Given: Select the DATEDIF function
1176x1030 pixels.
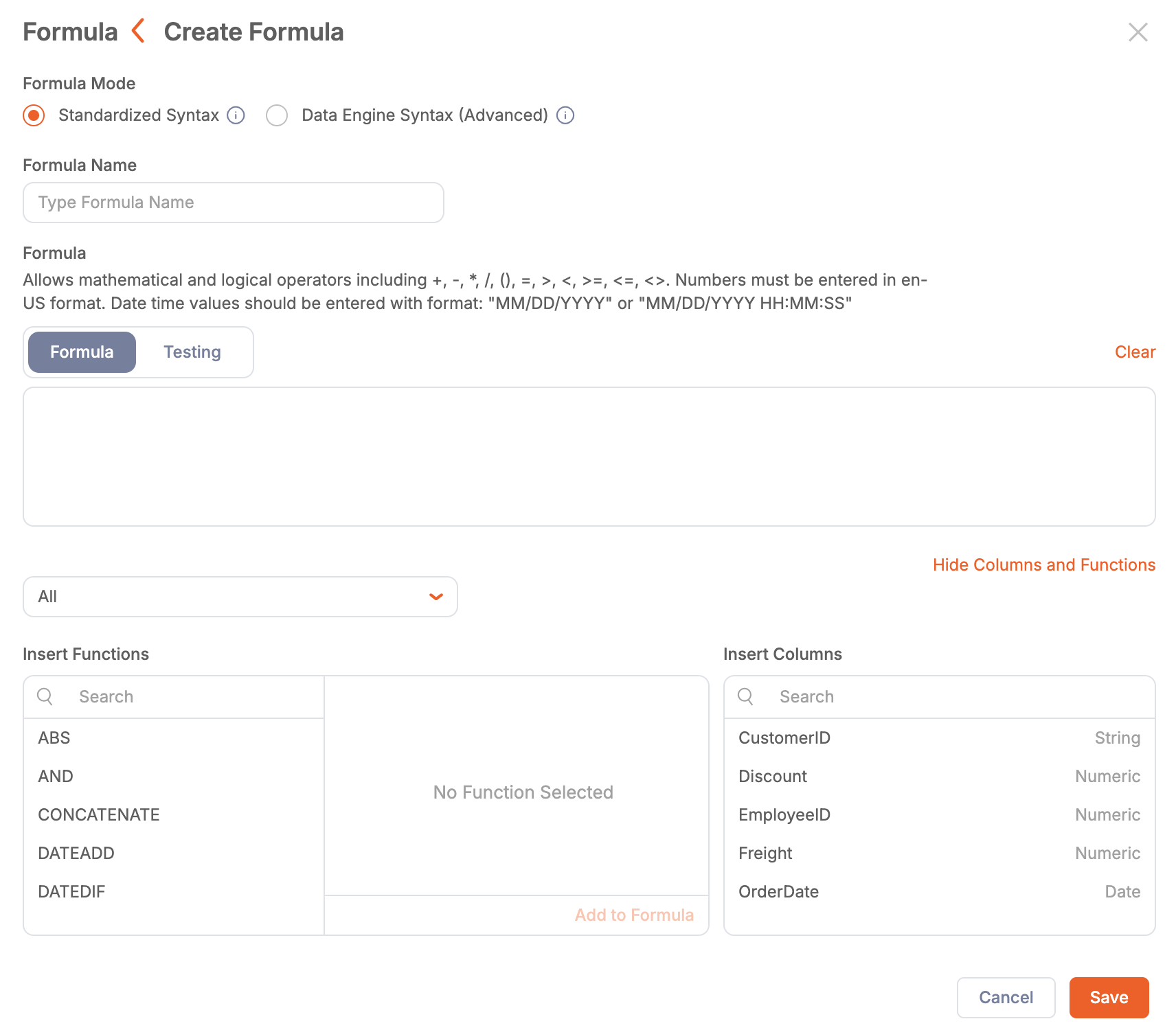Looking at the screenshot, I should point(71,891).
